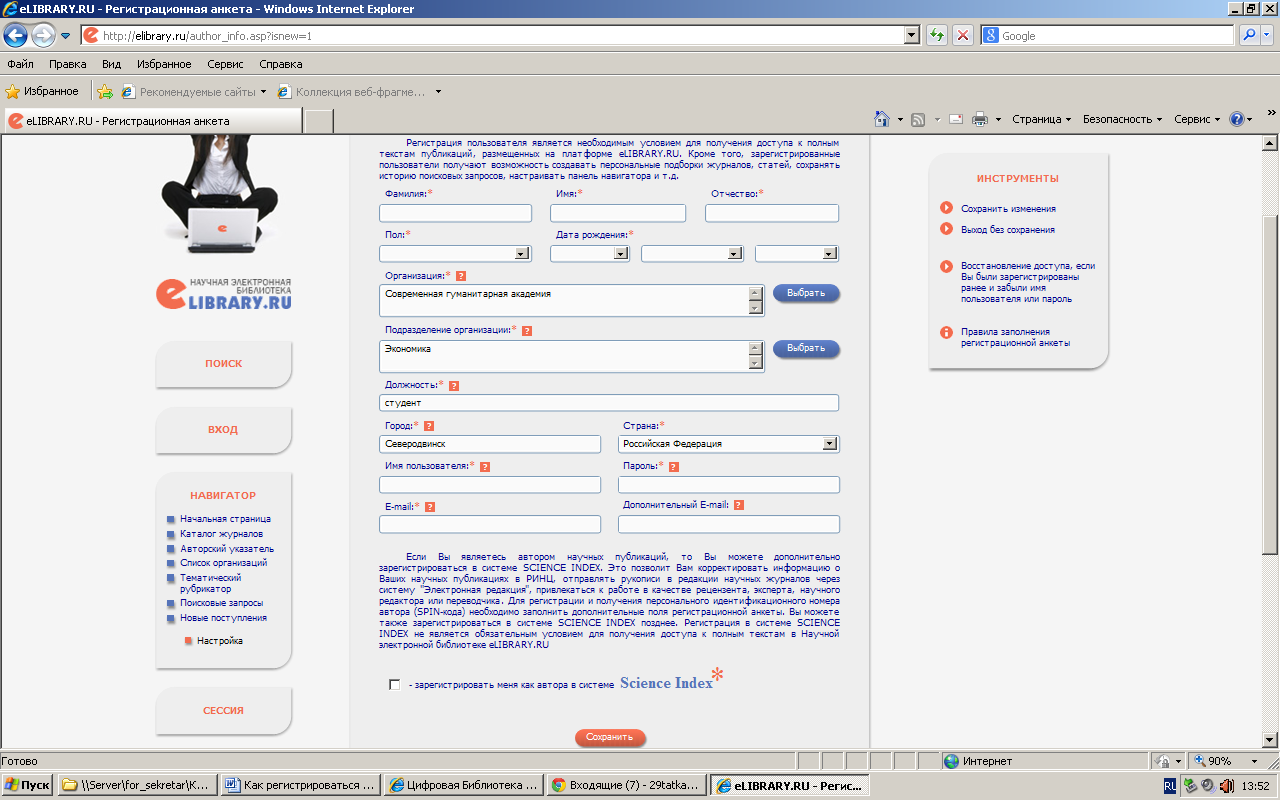The height and width of the screenshot is (800, 1280).
Task: Click the RU language indicator in tray
Action: [x=1170, y=786]
